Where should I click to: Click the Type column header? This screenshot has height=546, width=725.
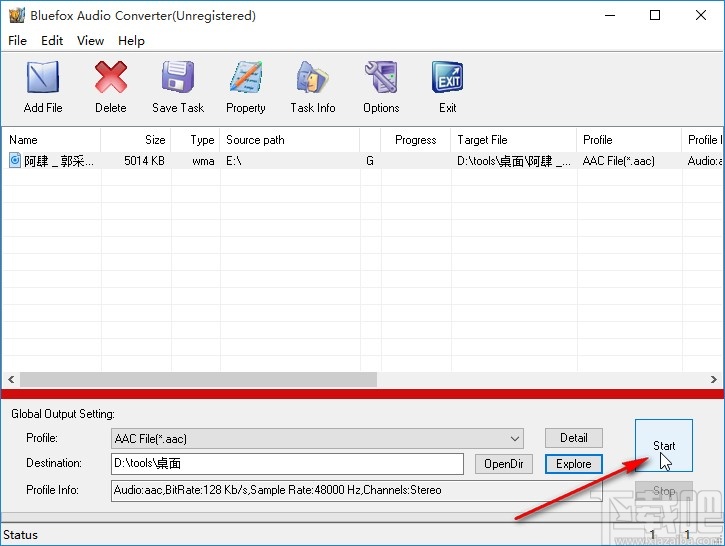196,140
